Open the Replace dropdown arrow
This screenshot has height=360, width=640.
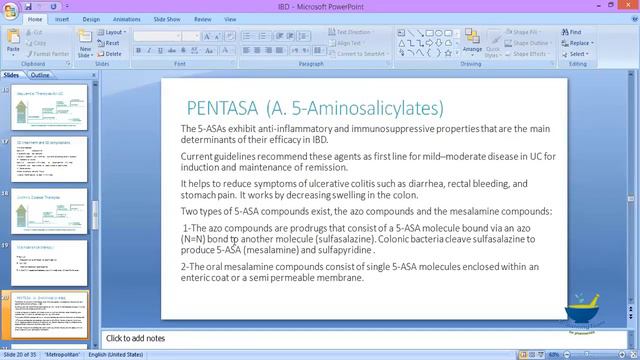click(592, 43)
